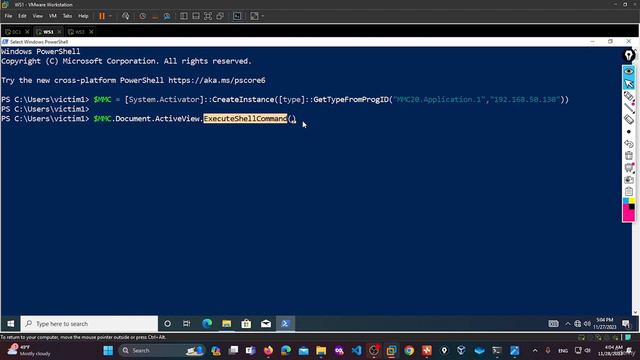Click the host Windows 11 Start button
The width and height of the screenshot is (640, 360).
(x=108, y=351)
